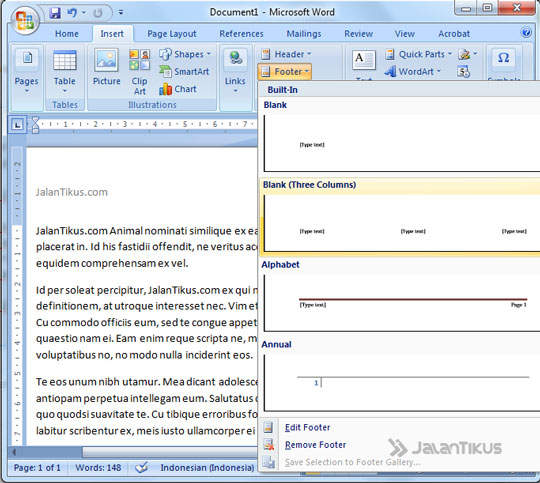Open the References tab
540x483 pixels.
coord(241,34)
